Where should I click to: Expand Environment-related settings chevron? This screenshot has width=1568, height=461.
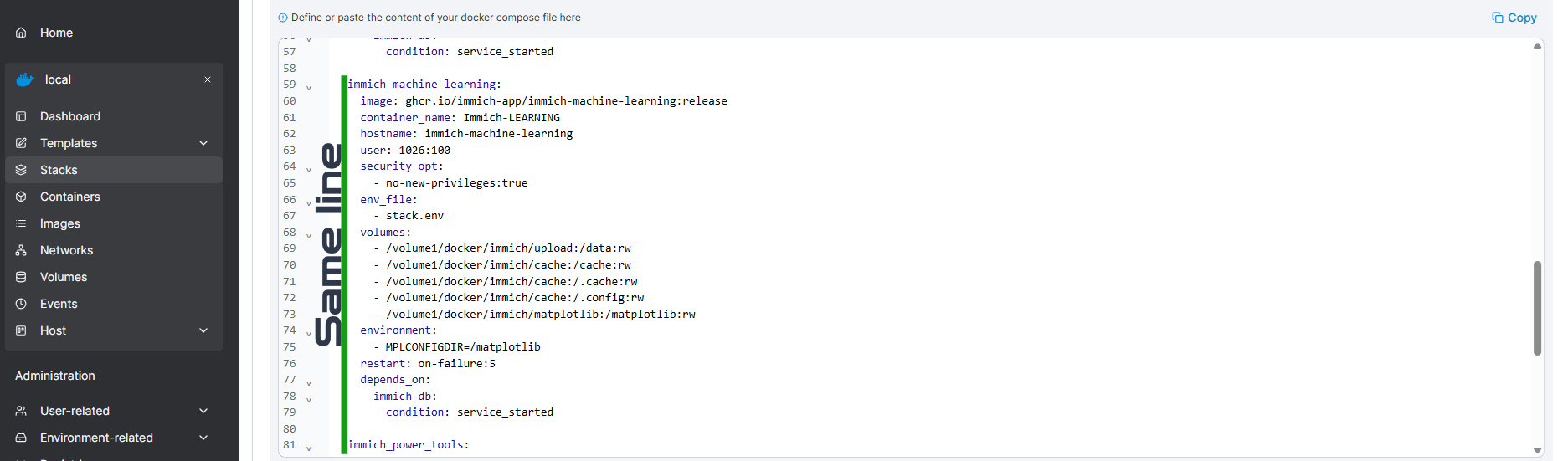tap(203, 438)
